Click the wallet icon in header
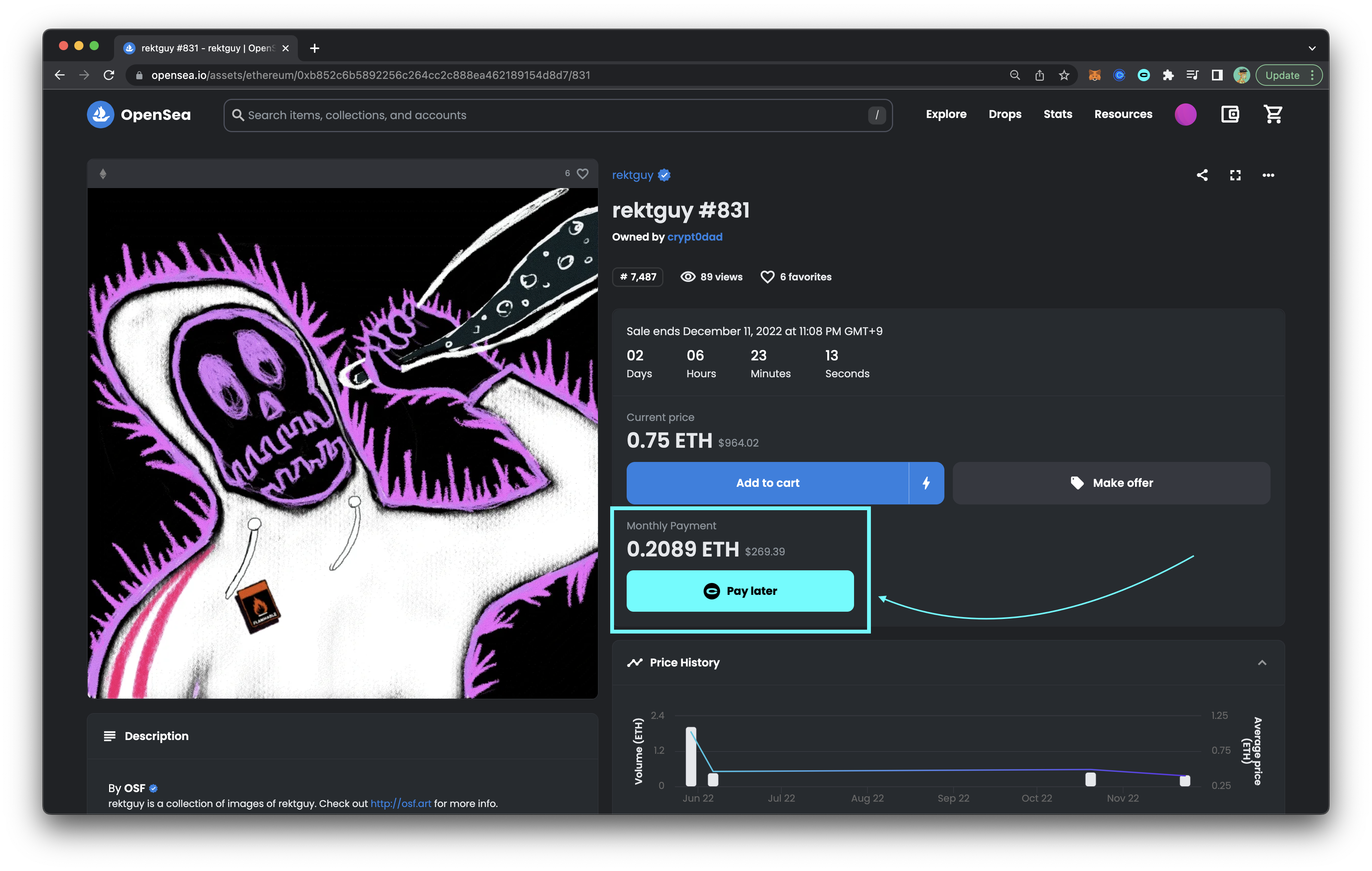This screenshot has height=871, width=1372. (1230, 115)
